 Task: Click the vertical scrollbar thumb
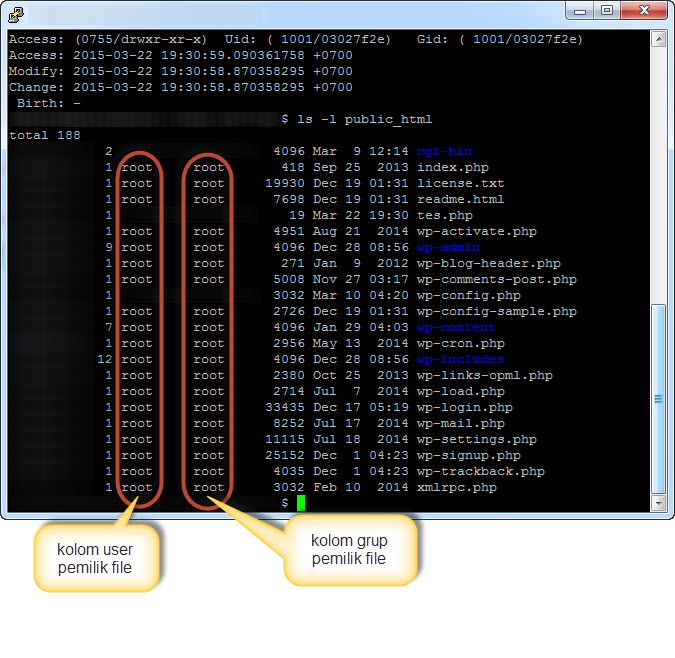pos(658,398)
